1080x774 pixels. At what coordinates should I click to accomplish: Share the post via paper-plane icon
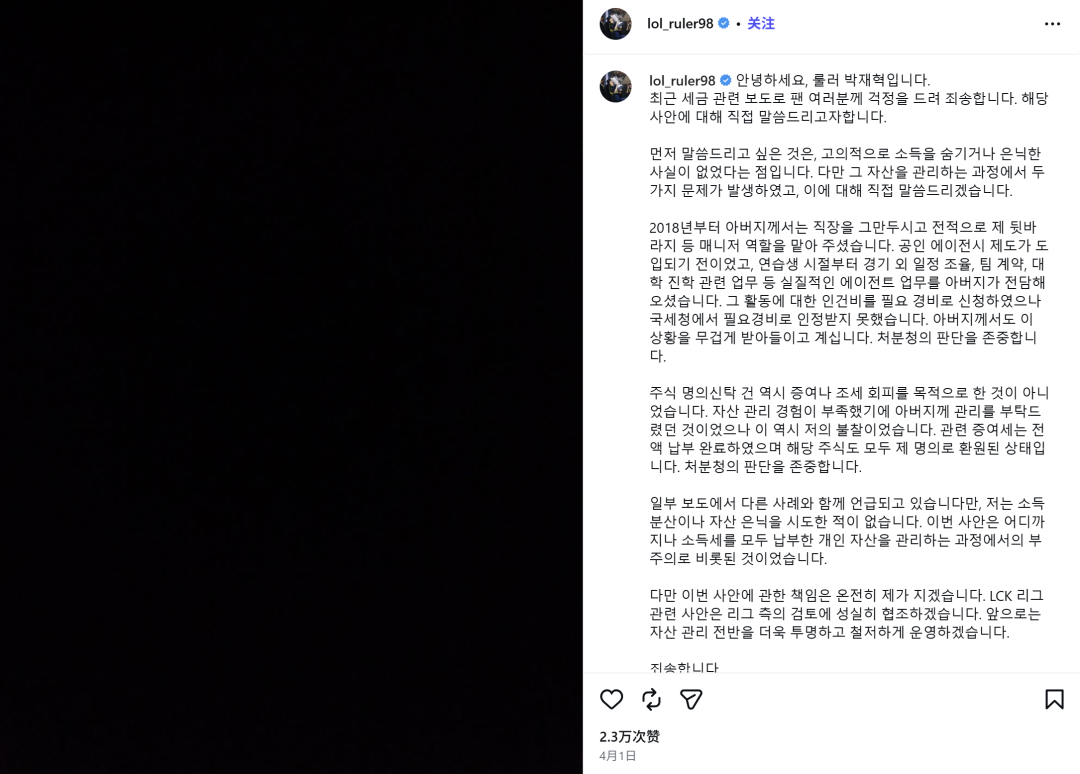coord(691,700)
